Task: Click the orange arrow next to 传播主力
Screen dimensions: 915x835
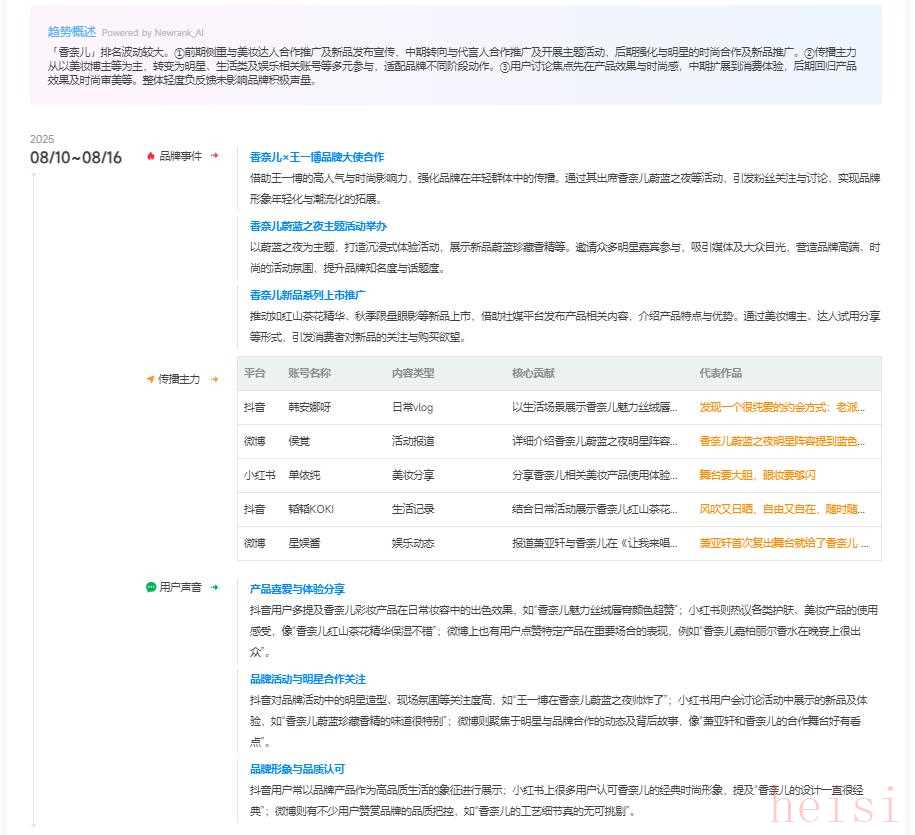Action: [214, 379]
